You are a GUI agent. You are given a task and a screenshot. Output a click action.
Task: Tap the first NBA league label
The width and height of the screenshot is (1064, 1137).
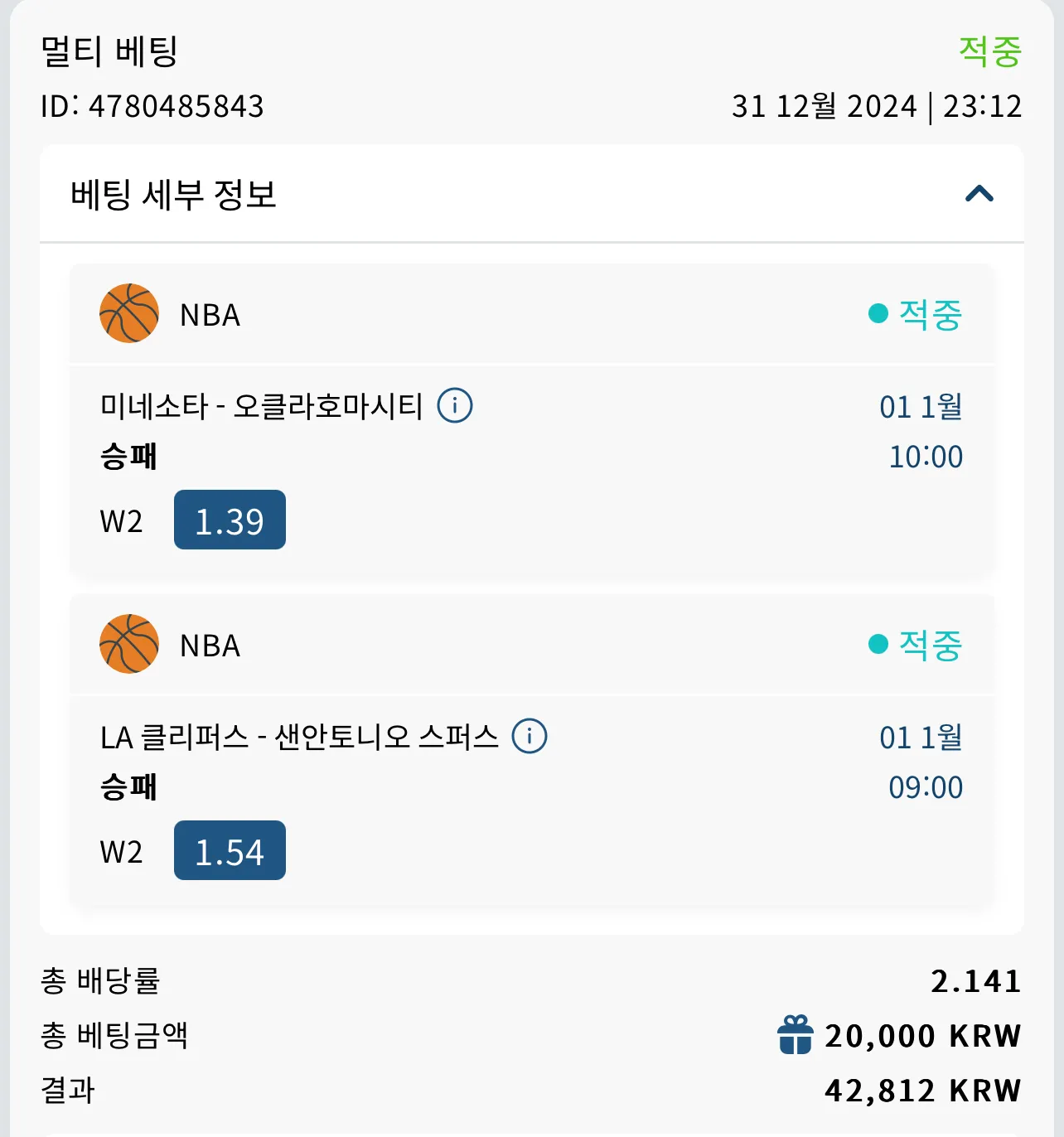210,315
